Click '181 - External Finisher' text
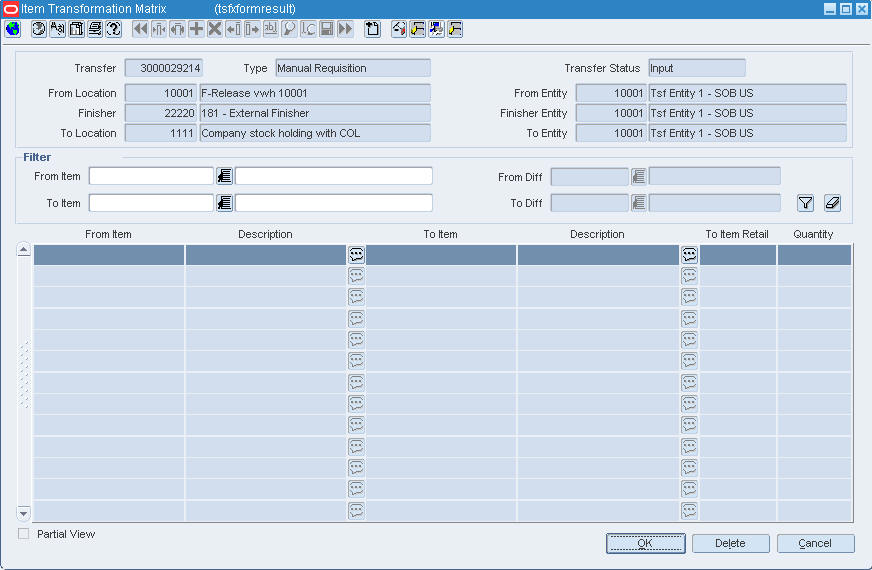The image size is (872, 570). [x=255, y=113]
